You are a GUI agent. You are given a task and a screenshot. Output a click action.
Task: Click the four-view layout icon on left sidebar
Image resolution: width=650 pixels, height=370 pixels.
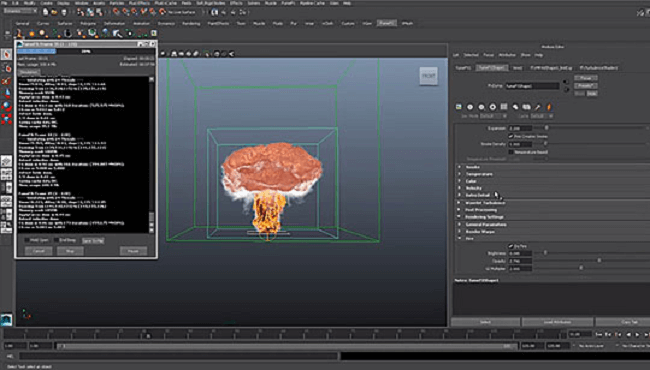[6, 174]
